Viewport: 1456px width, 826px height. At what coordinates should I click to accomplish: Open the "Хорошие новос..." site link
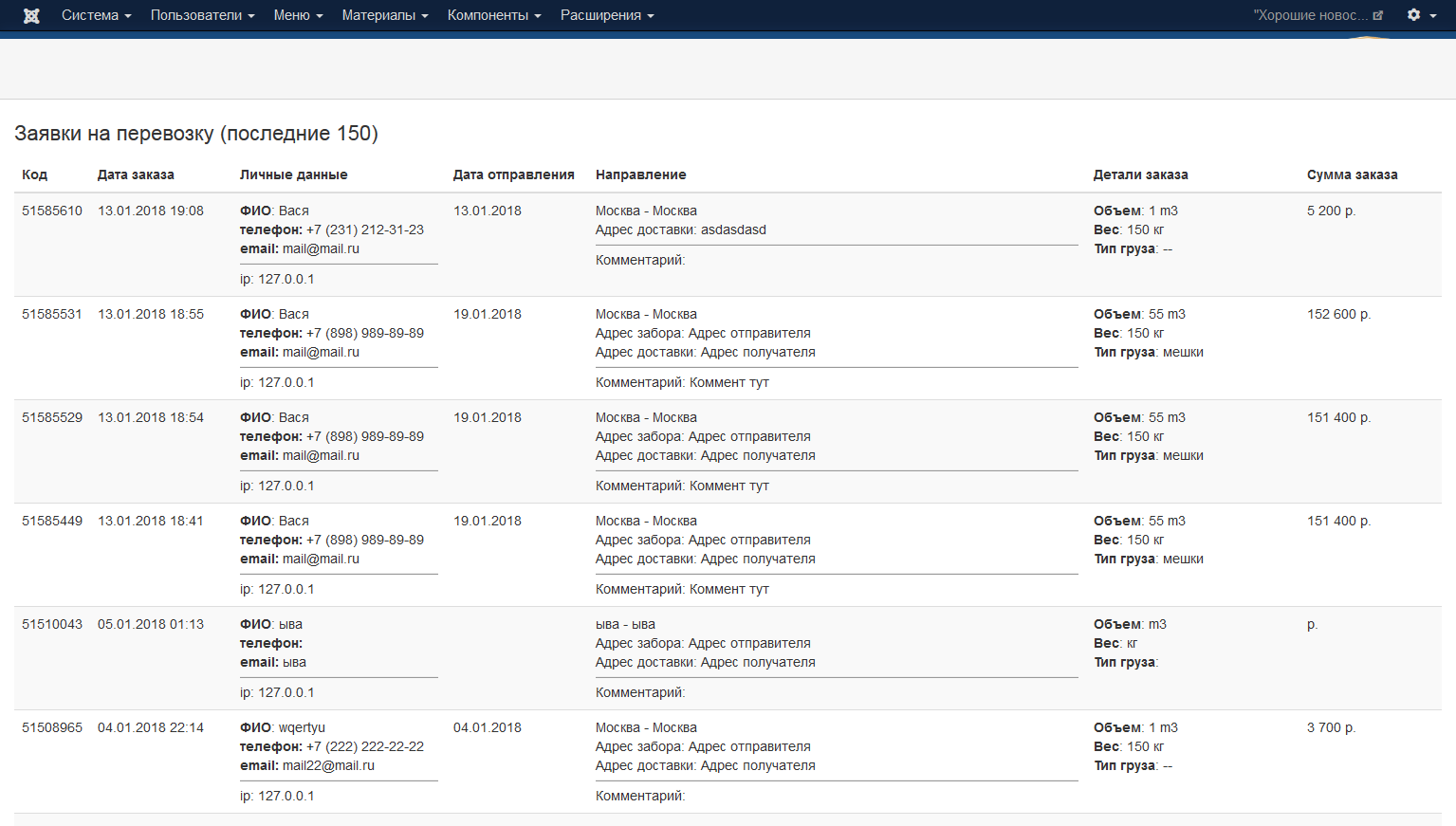point(1310,15)
